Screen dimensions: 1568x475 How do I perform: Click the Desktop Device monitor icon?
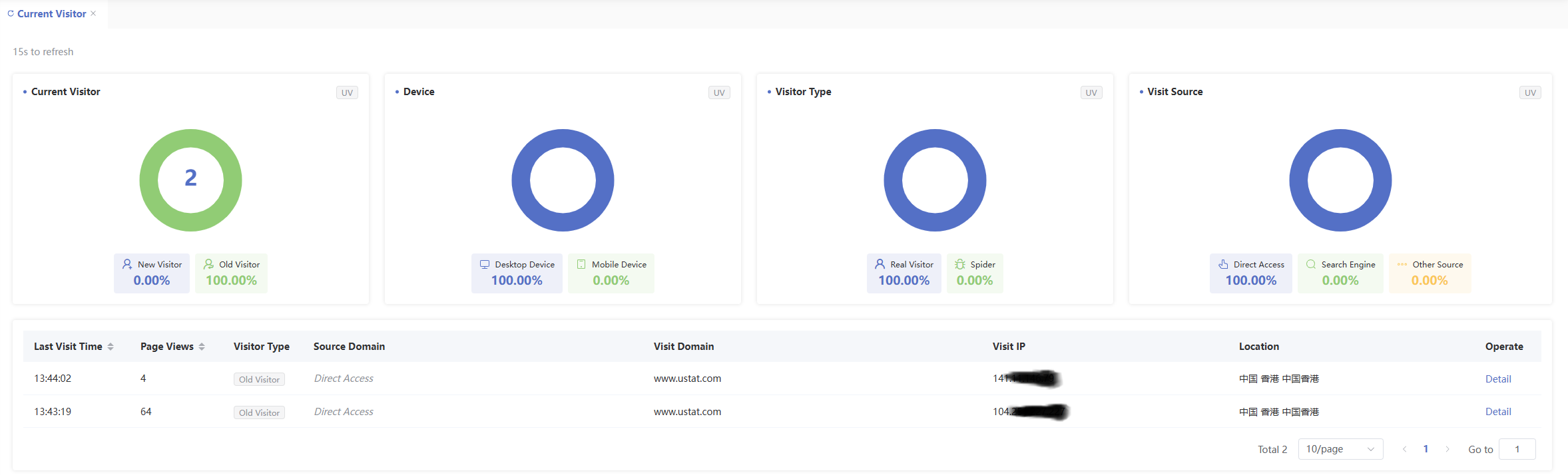coord(485,264)
